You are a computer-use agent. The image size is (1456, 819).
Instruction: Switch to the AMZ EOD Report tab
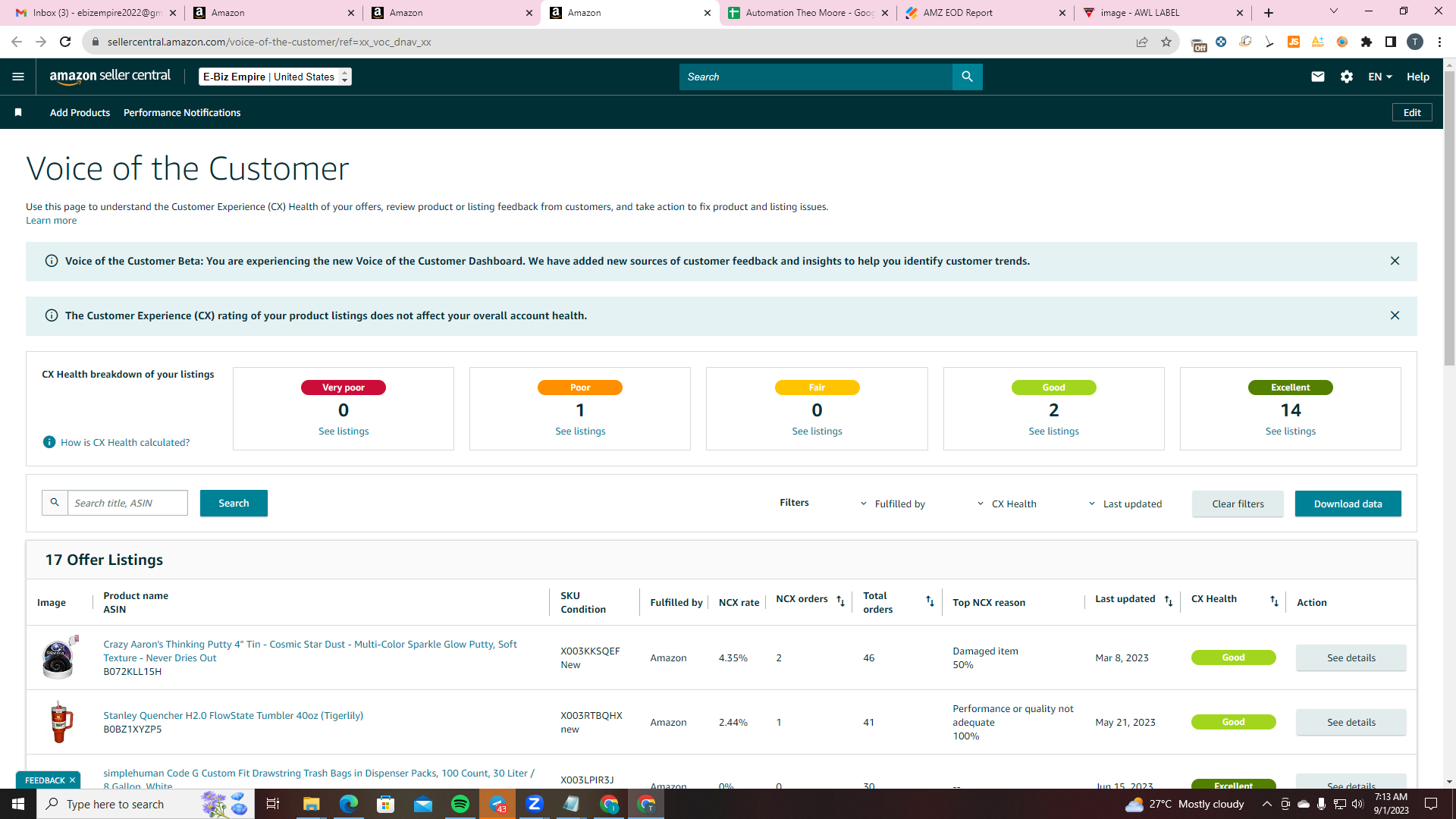point(985,13)
